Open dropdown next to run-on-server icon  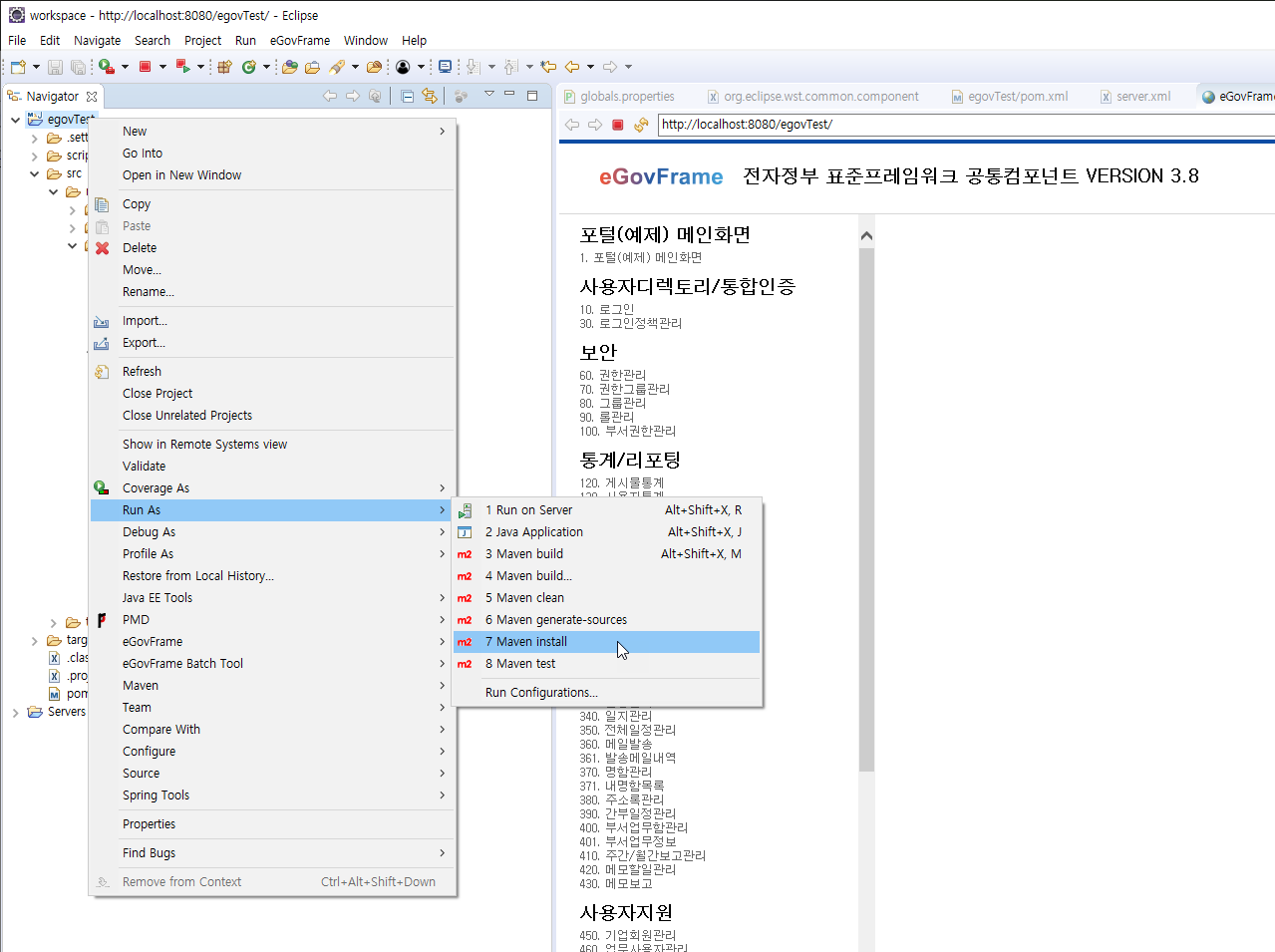(x=125, y=67)
